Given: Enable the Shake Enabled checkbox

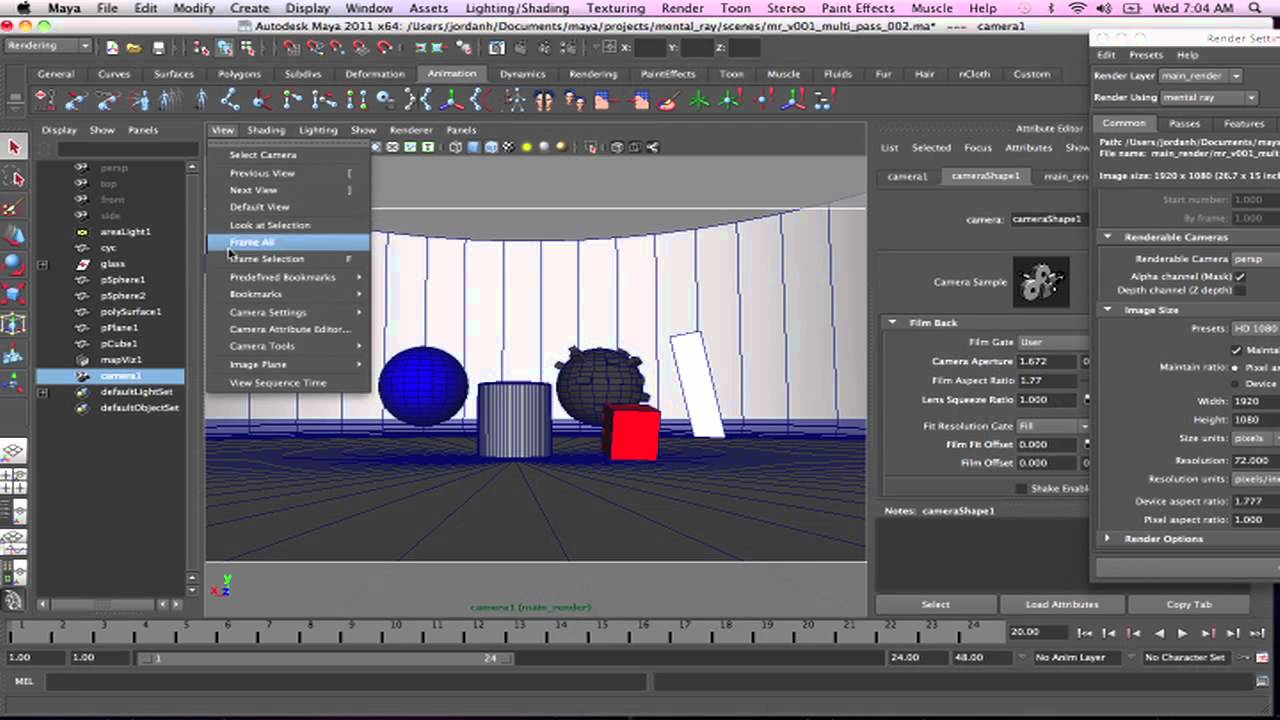Looking at the screenshot, I should coord(1021,488).
